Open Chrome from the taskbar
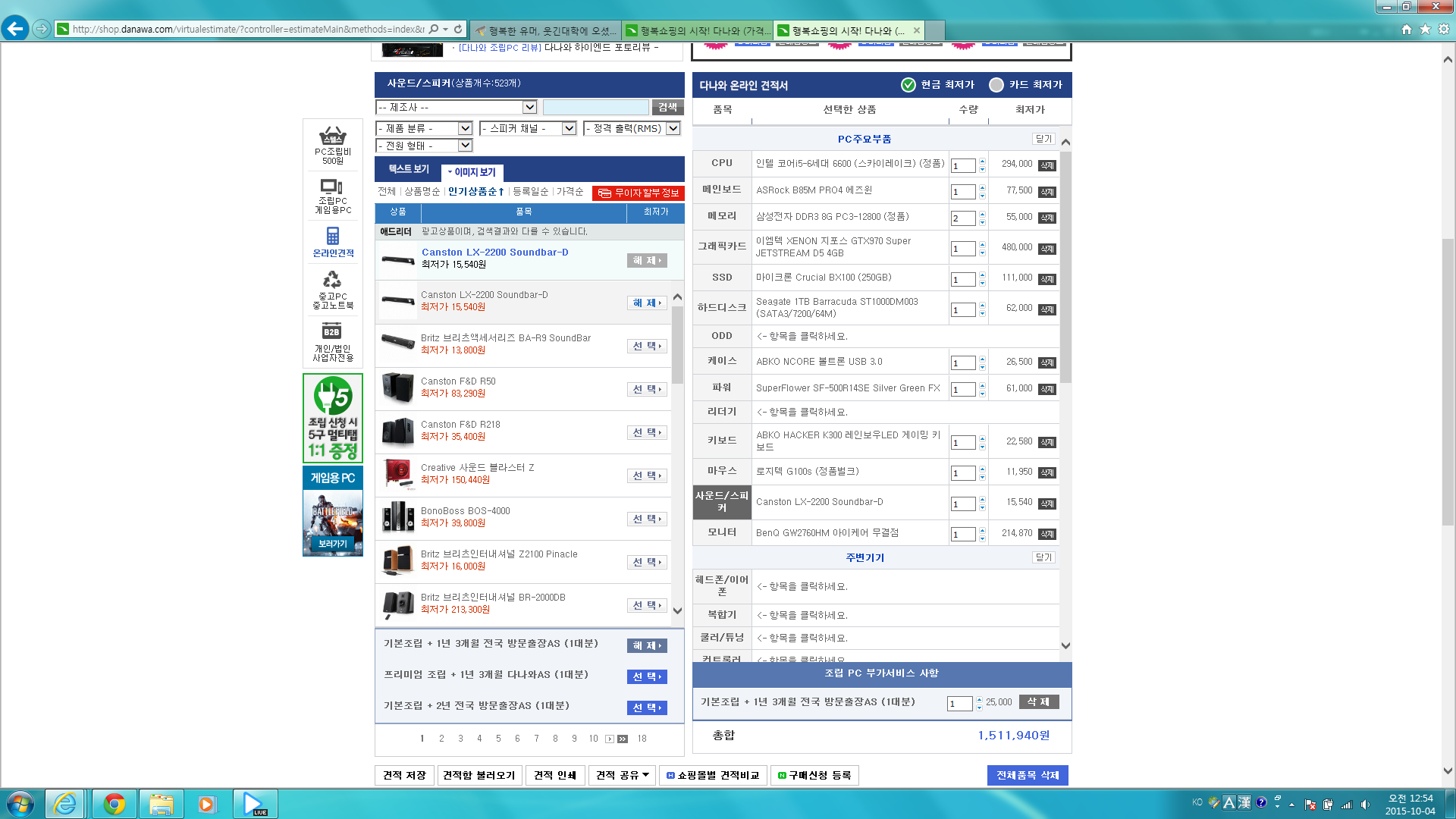The image size is (1456, 819). (115, 804)
